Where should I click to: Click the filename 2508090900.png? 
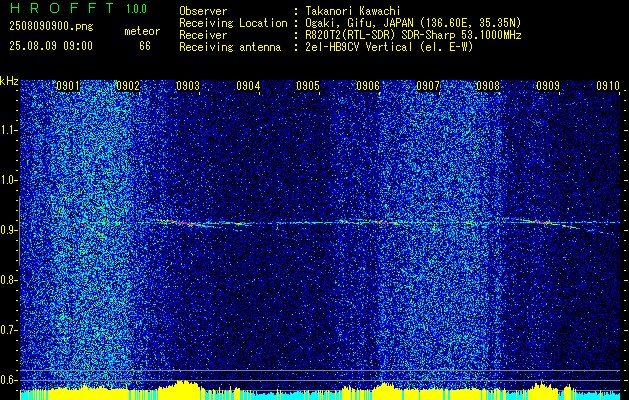click(51, 27)
